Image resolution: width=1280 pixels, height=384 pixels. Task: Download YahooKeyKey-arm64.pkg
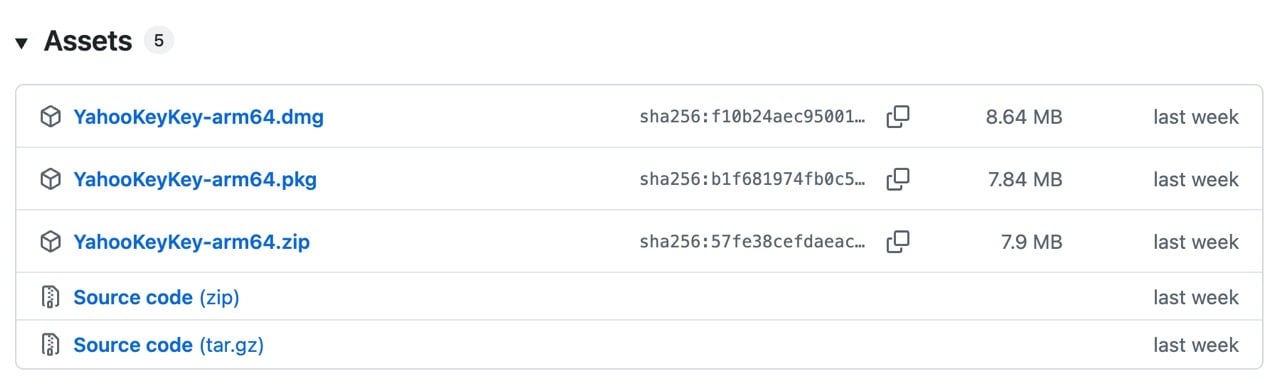(195, 179)
